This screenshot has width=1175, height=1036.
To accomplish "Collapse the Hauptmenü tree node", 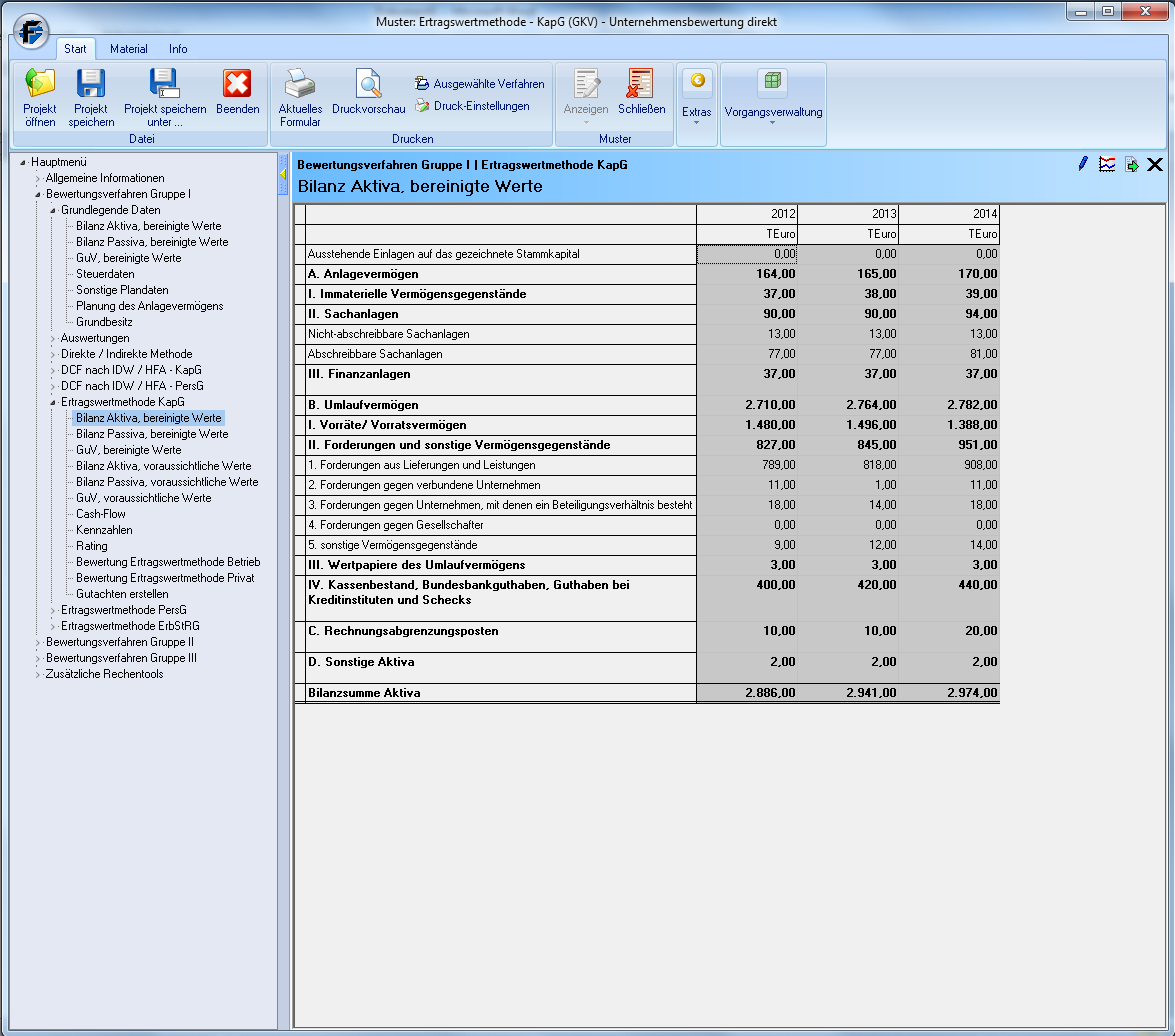I will tap(23, 163).
